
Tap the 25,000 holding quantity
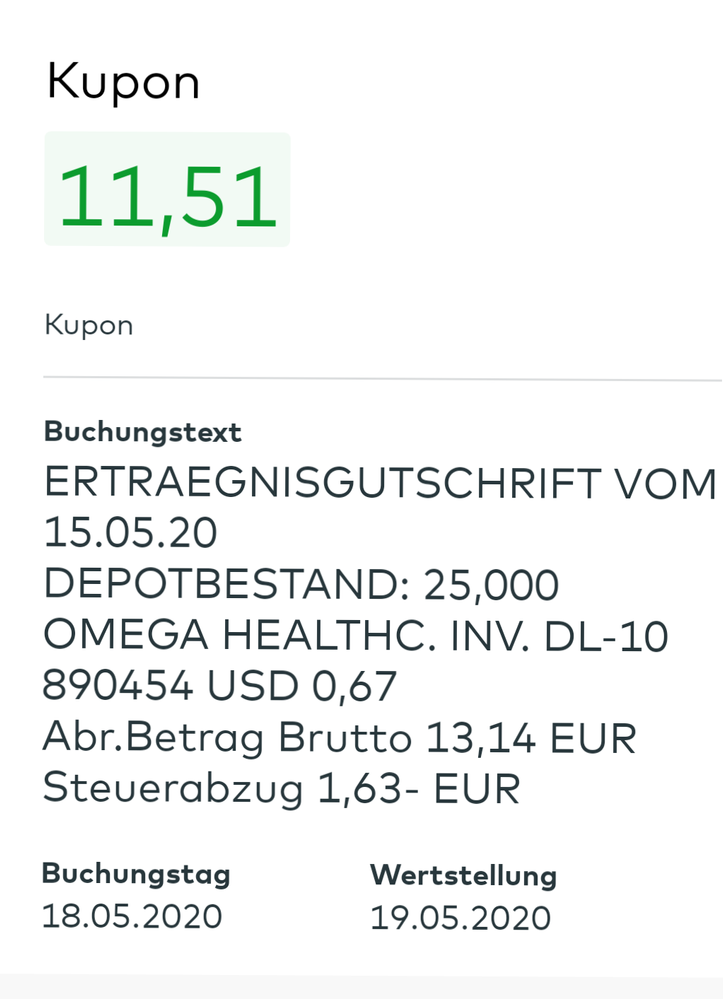tap(491, 585)
